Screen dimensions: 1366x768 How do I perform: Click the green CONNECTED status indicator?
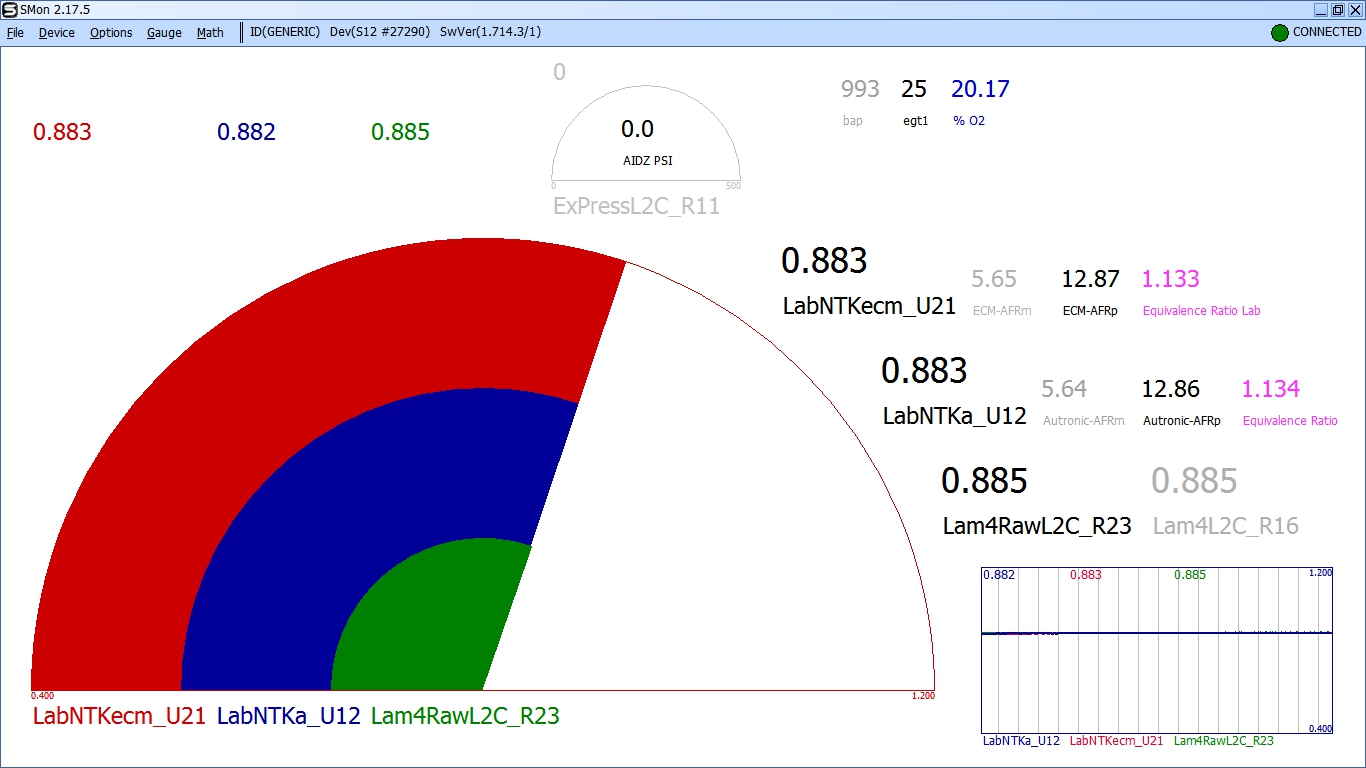click(x=1279, y=33)
